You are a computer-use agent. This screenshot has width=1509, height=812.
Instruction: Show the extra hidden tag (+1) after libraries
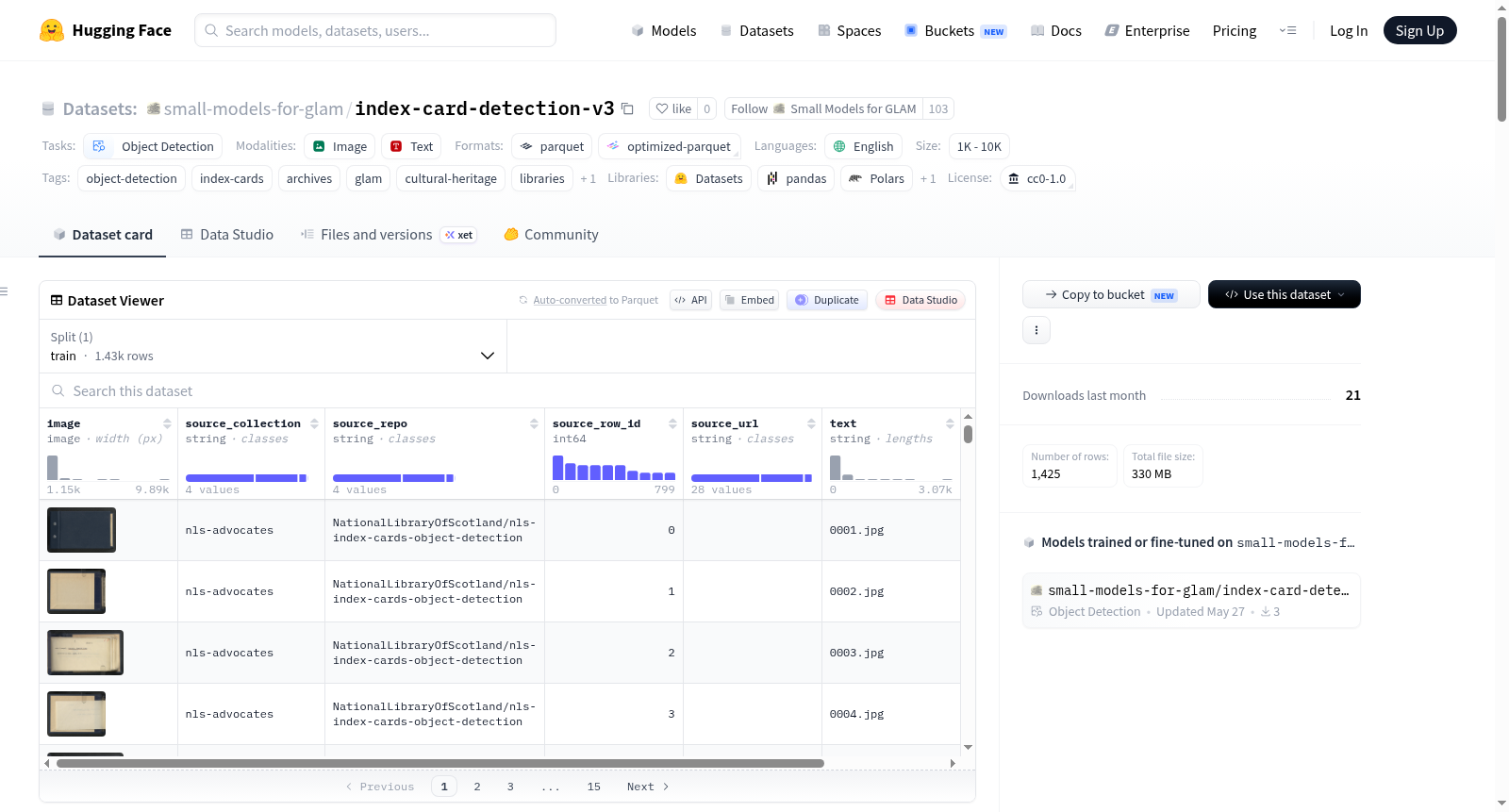point(588,178)
